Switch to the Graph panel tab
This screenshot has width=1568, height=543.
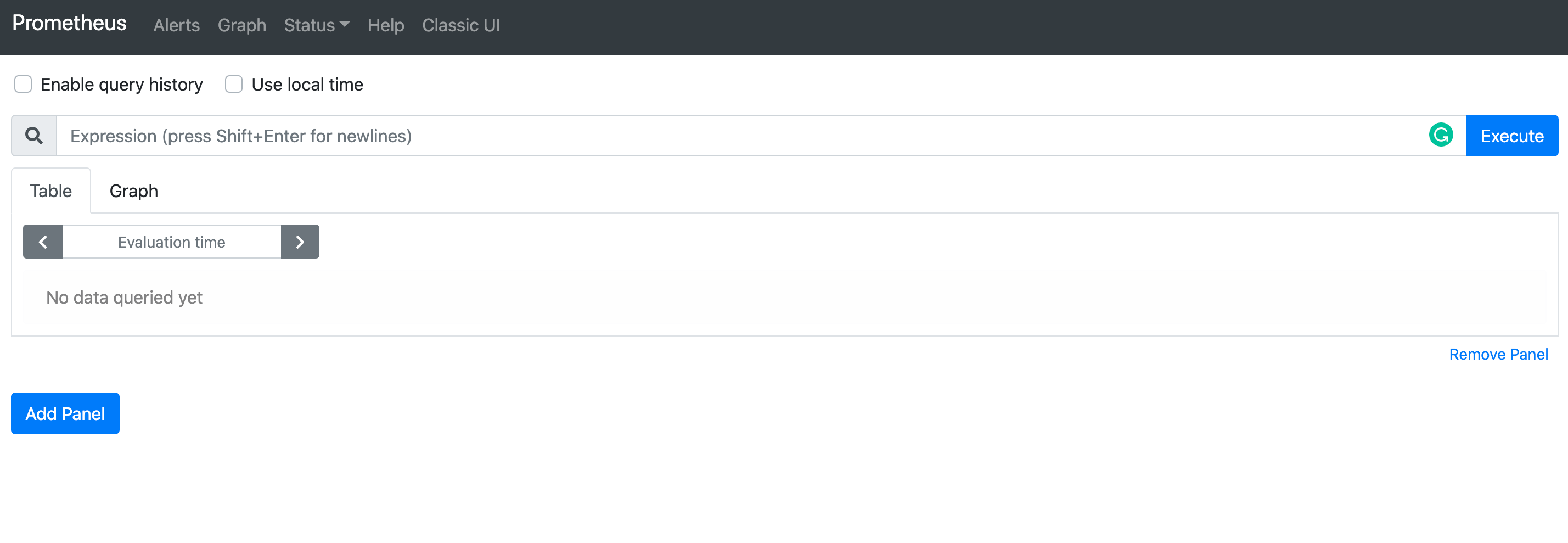pyautogui.click(x=134, y=191)
